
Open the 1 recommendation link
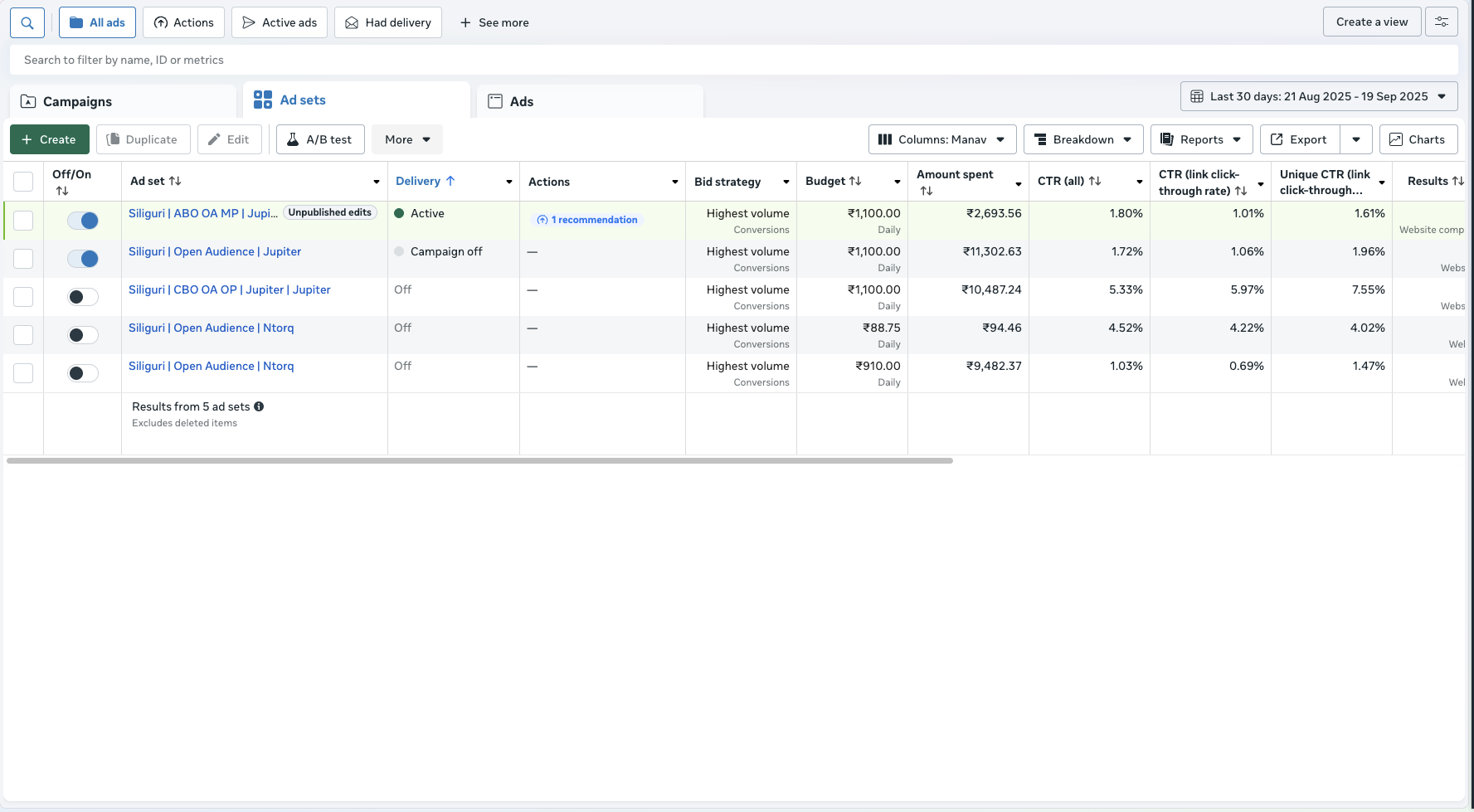[x=586, y=219]
